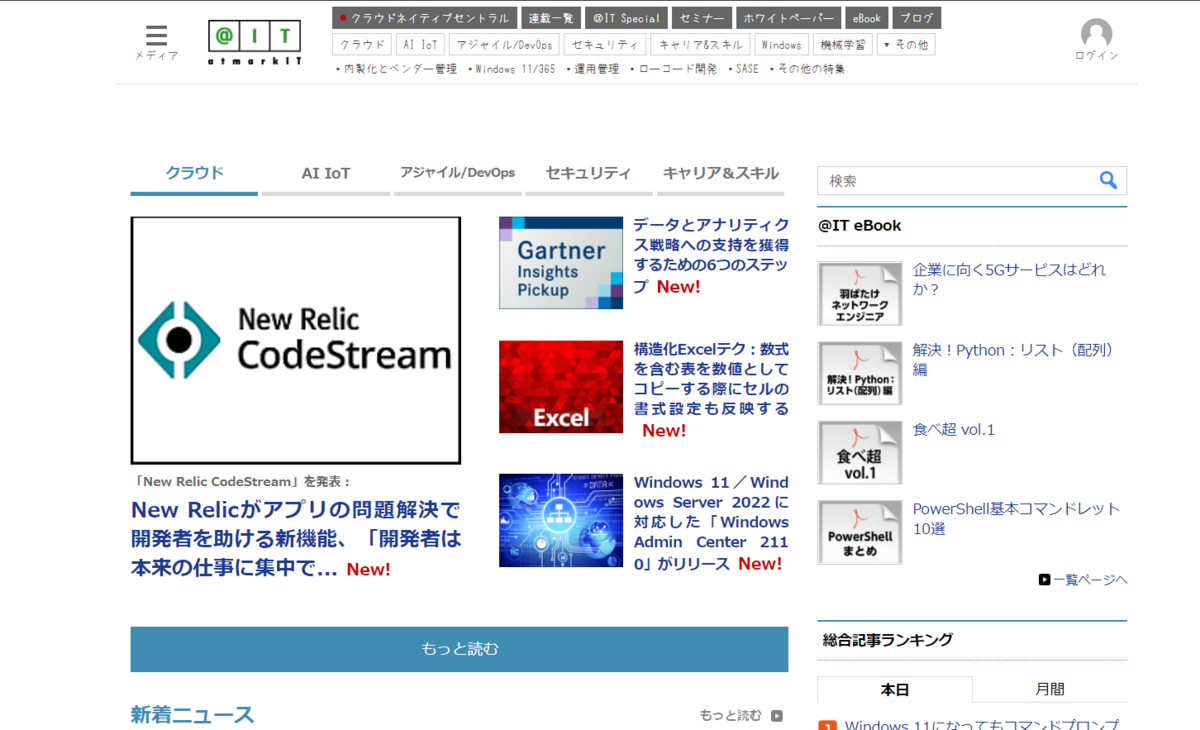Select AI IoT in the category nav bar

(420, 45)
